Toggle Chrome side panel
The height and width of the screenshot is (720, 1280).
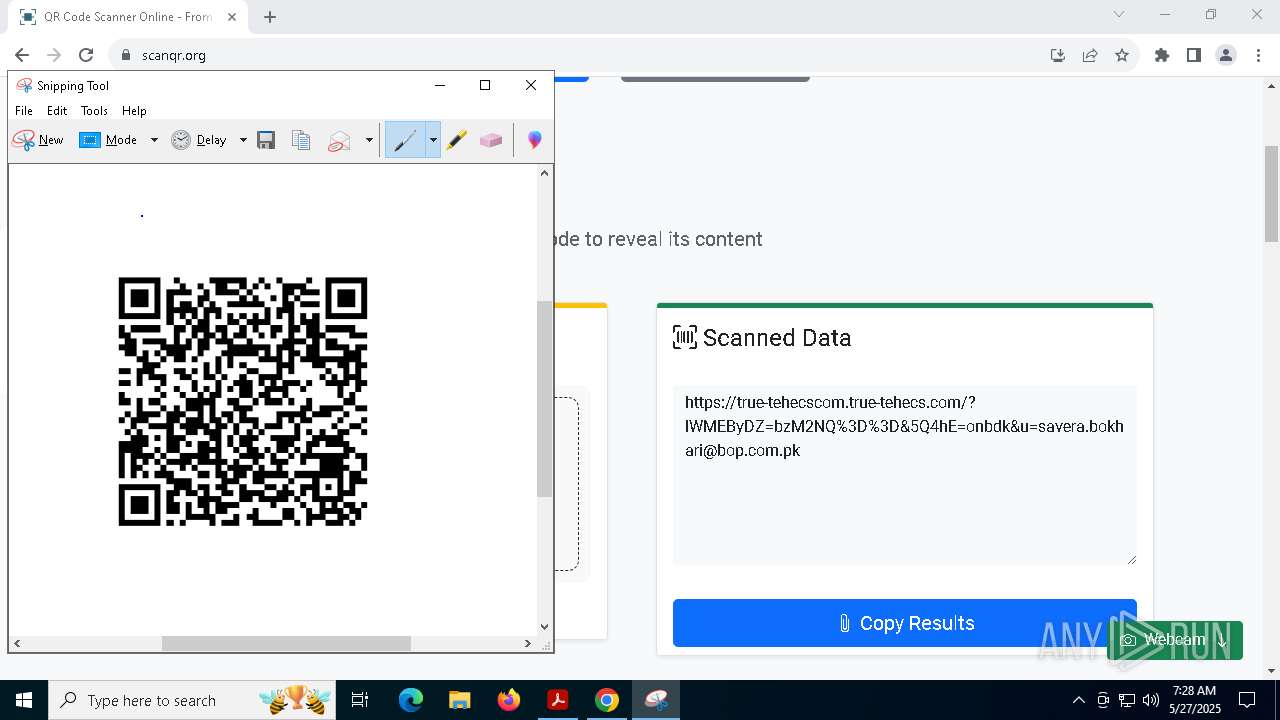coord(1194,55)
